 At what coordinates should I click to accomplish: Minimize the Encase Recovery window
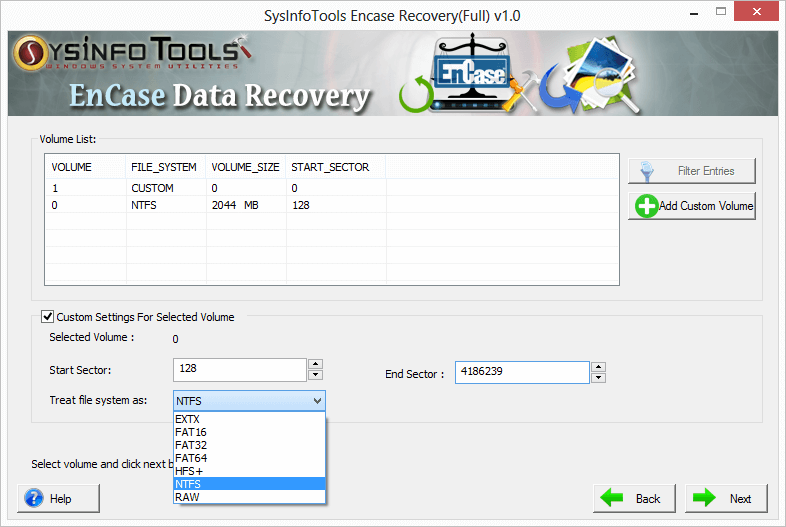(x=694, y=13)
